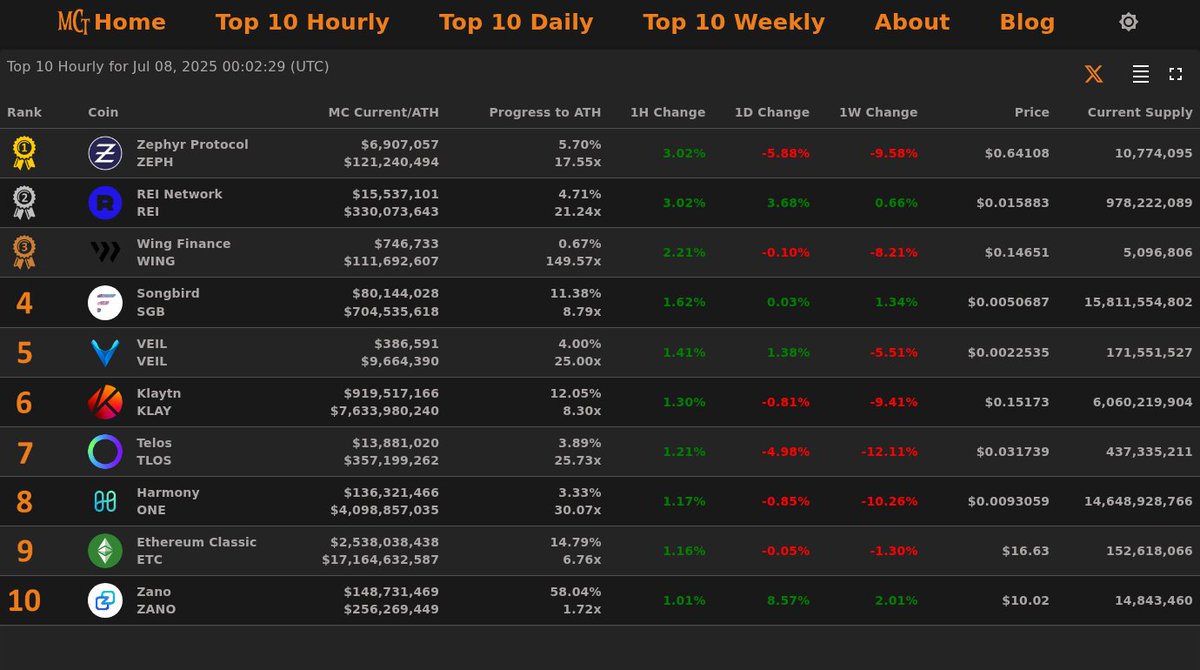
Task: Click rank number 7
Action: (x=24, y=453)
